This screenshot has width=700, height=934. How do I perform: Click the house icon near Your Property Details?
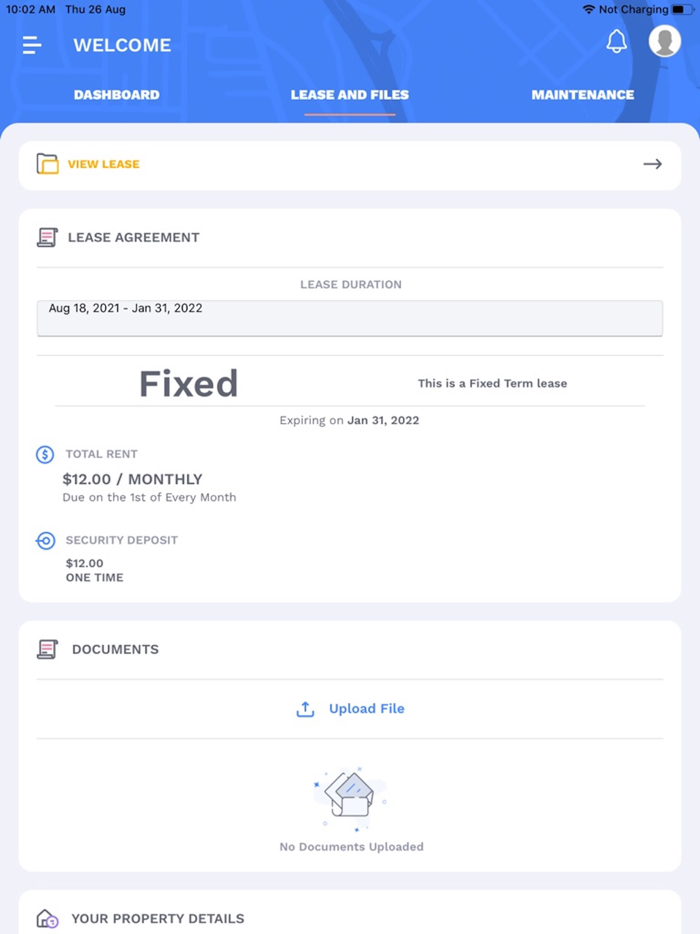pos(46,918)
